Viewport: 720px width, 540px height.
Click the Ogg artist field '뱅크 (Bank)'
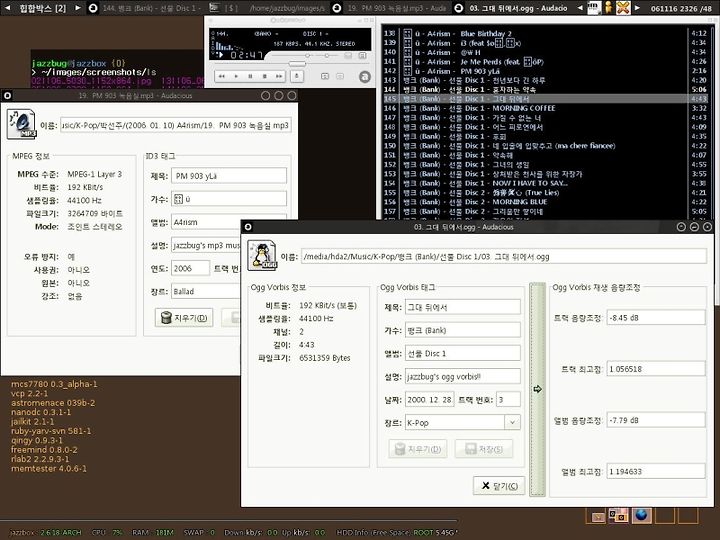pos(463,330)
